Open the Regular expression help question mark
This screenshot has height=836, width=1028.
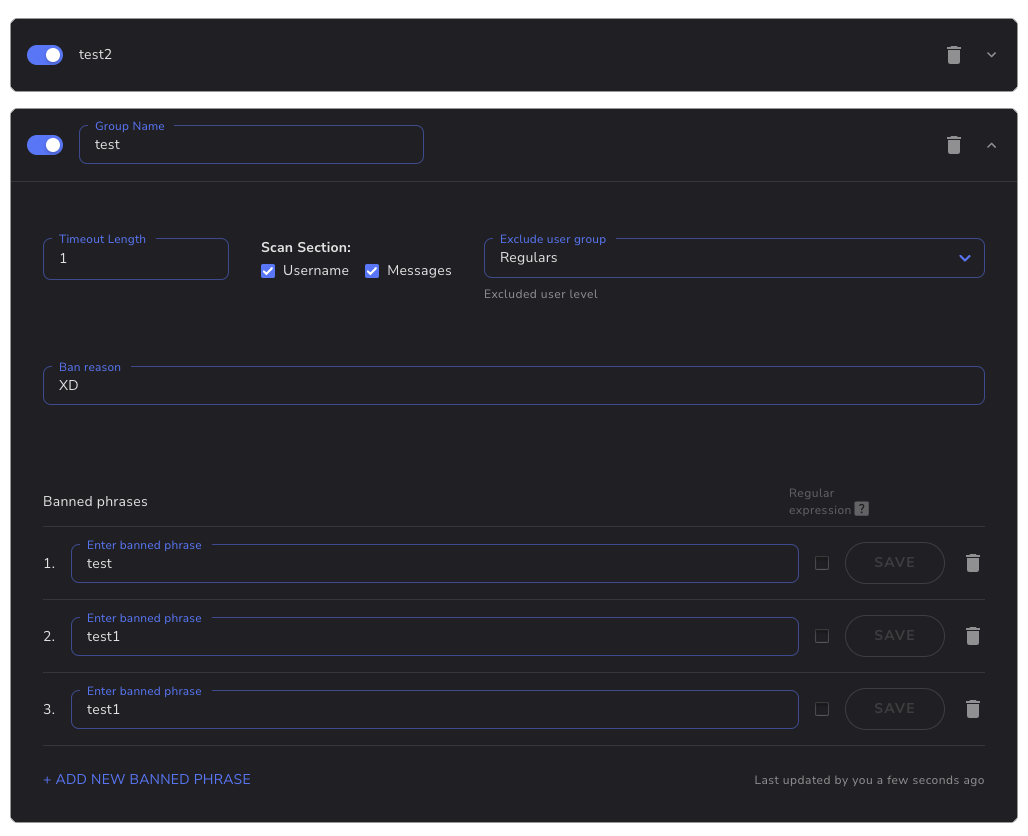coord(861,509)
